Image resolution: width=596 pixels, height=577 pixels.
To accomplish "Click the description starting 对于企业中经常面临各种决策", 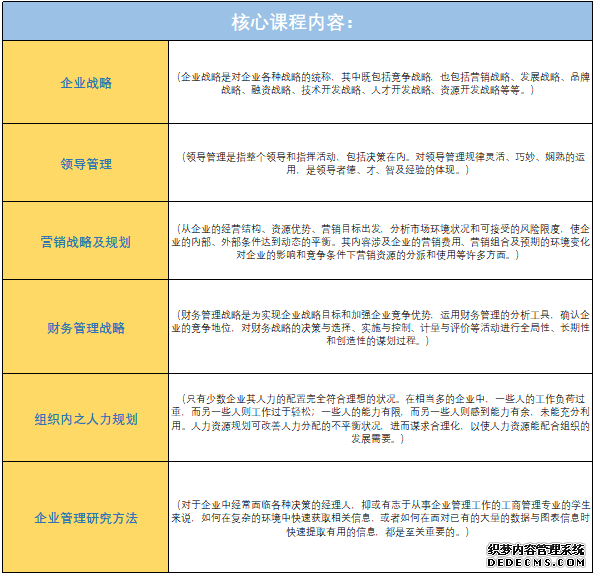I will tap(381, 518).
